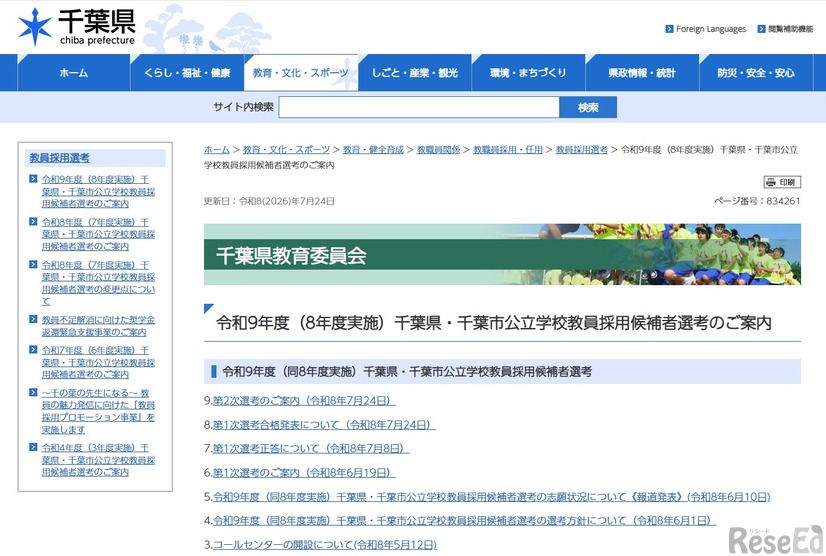Image resolution: width=826 pixels, height=556 pixels.
Task: Click 千葉県教育委員会 banner image
Action: point(502,255)
